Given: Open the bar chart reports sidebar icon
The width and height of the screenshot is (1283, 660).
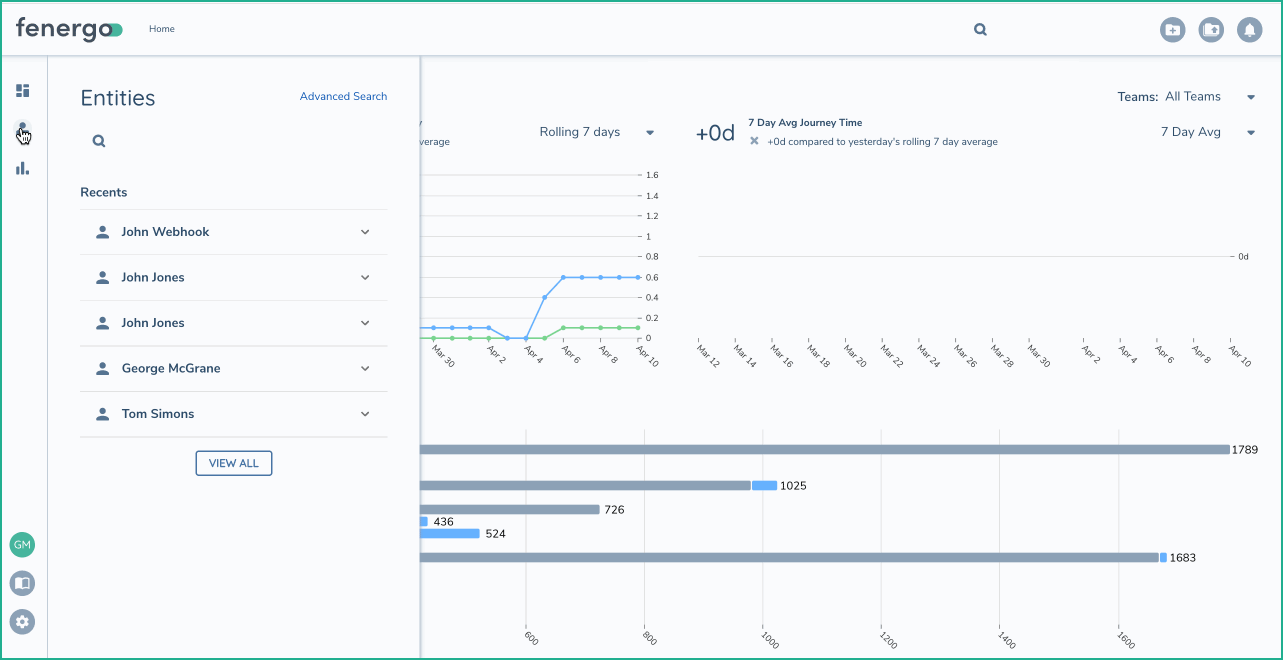Looking at the screenshot, I should (x=22, y=168).
